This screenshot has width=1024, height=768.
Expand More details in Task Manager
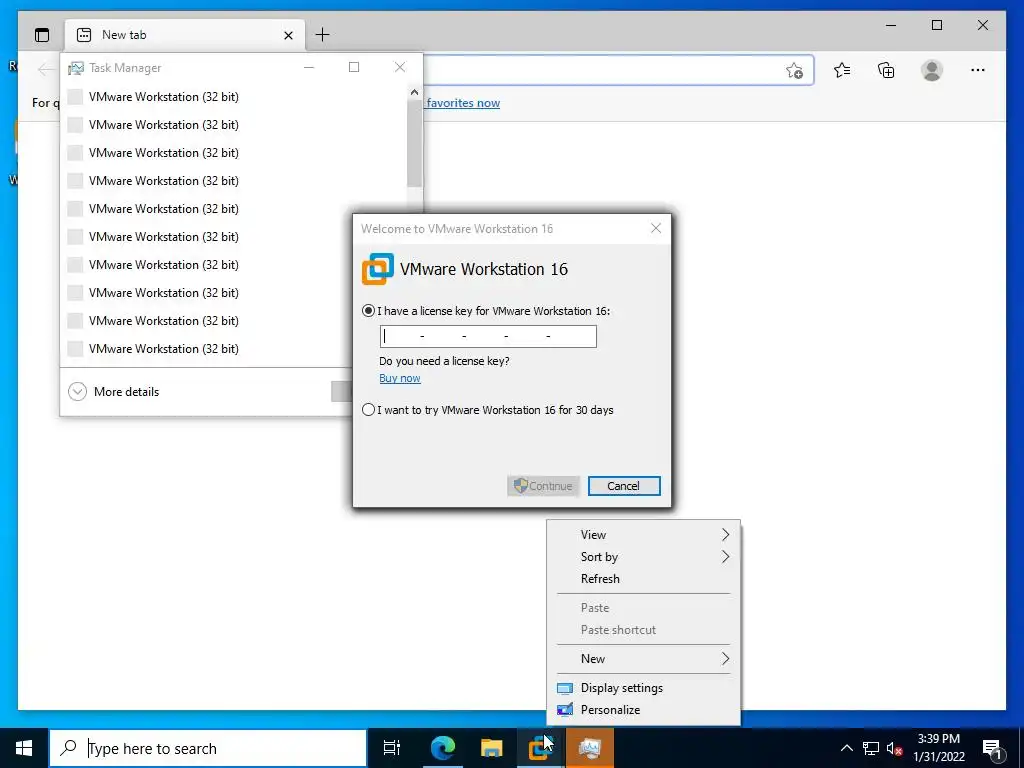click(114, 392)
